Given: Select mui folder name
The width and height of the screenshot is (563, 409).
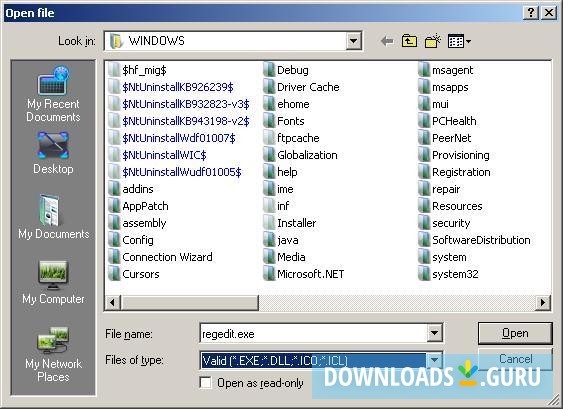Looking at the screenshot, I should coord(440,104).
